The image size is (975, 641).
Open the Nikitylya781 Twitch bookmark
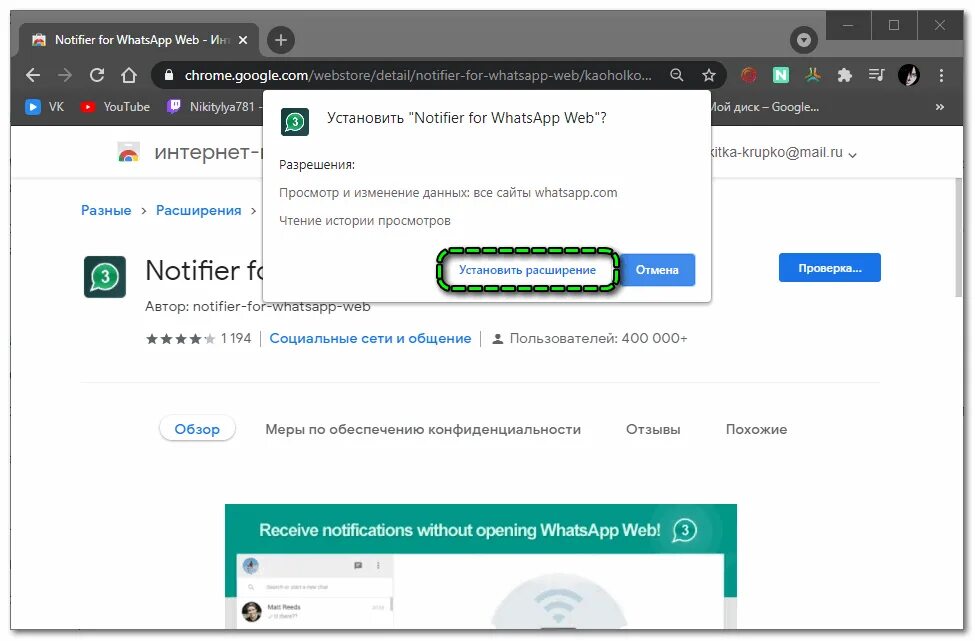coord(215,107)
